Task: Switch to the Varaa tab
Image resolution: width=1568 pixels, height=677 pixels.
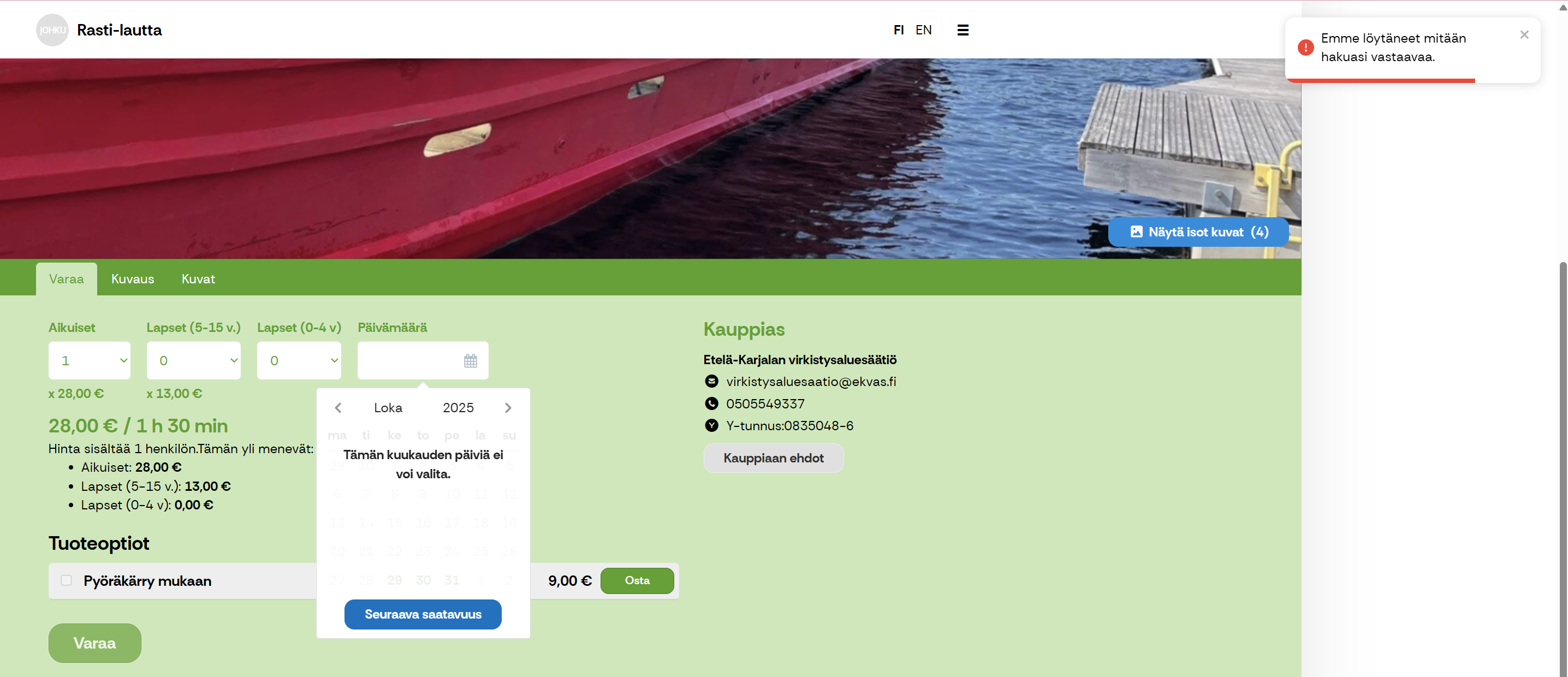Action: [67, 279]
